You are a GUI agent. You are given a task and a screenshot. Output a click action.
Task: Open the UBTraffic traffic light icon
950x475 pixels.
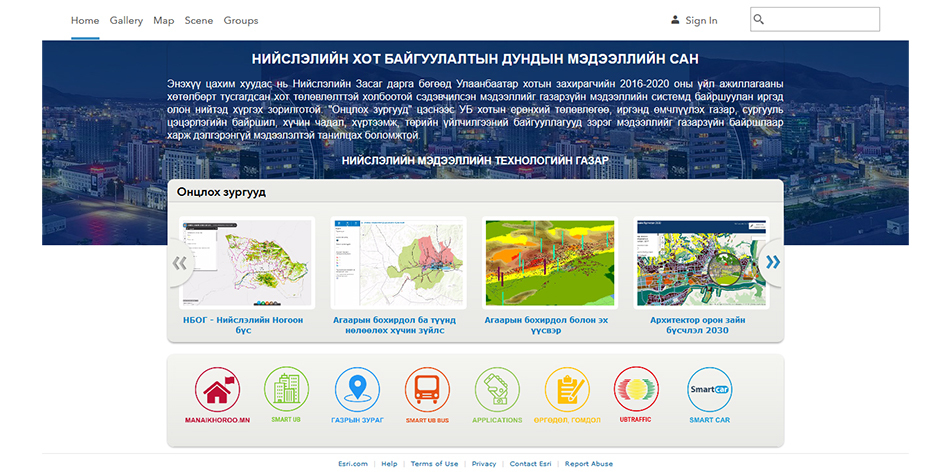[x=636, y=389]
